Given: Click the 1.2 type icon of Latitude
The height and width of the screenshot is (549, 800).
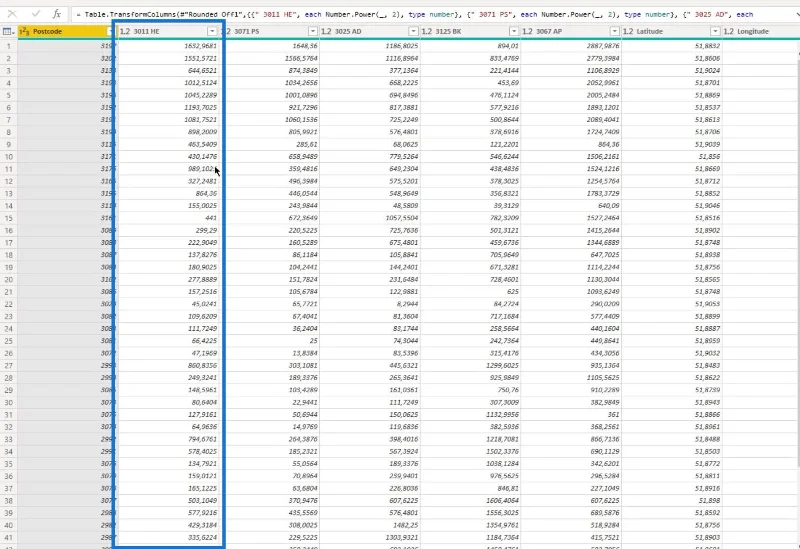Looking at the screenshot, I should coord(628,32).
